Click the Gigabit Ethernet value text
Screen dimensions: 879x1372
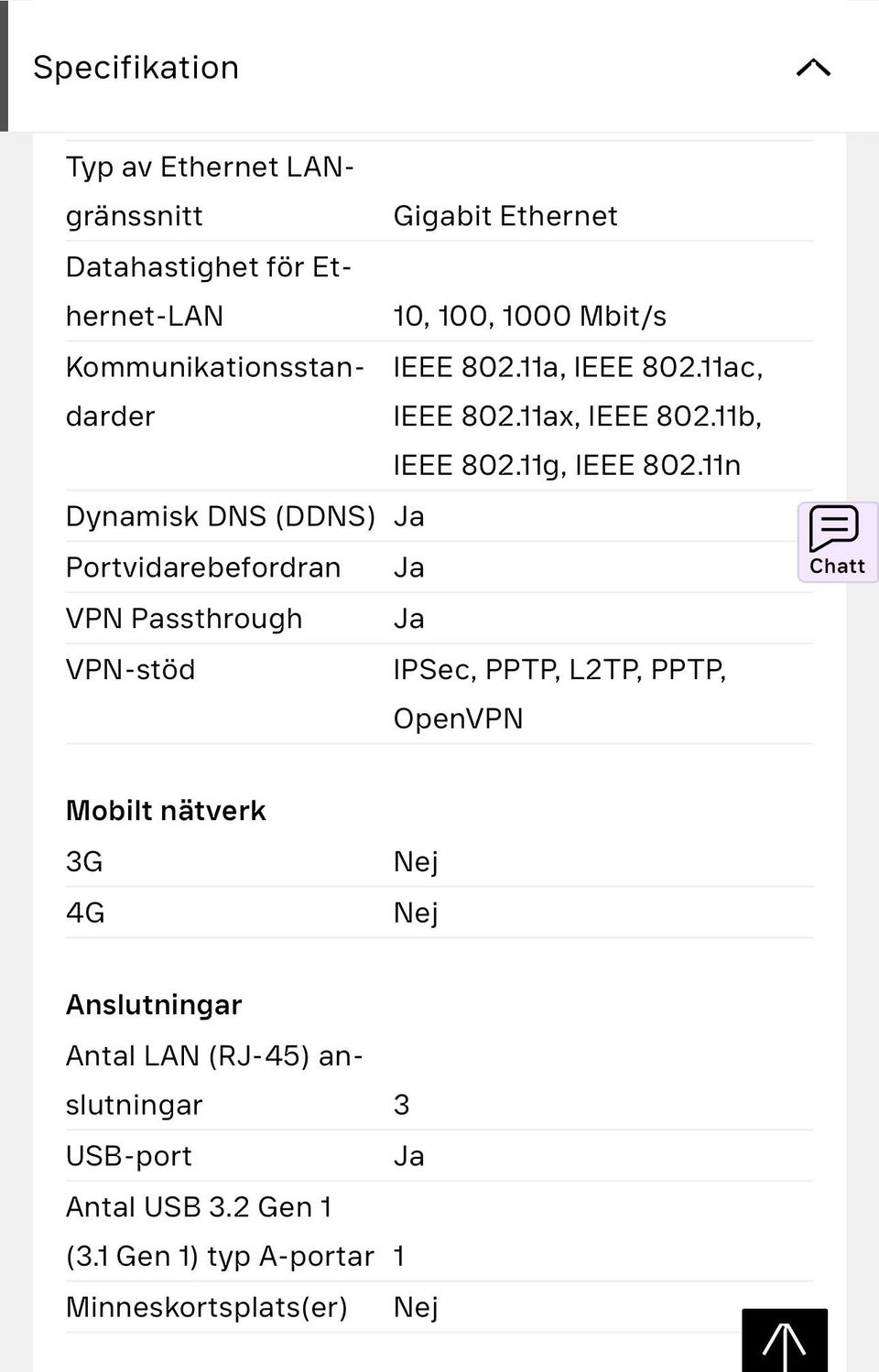point(505,216)
